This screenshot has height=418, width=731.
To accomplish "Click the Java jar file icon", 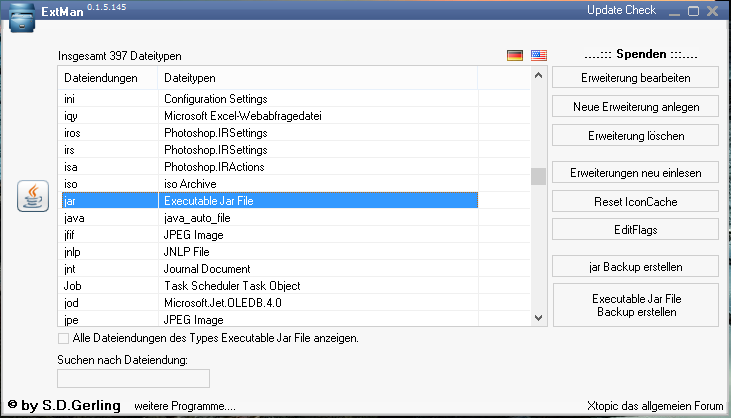I will click(x=34, y=196).
